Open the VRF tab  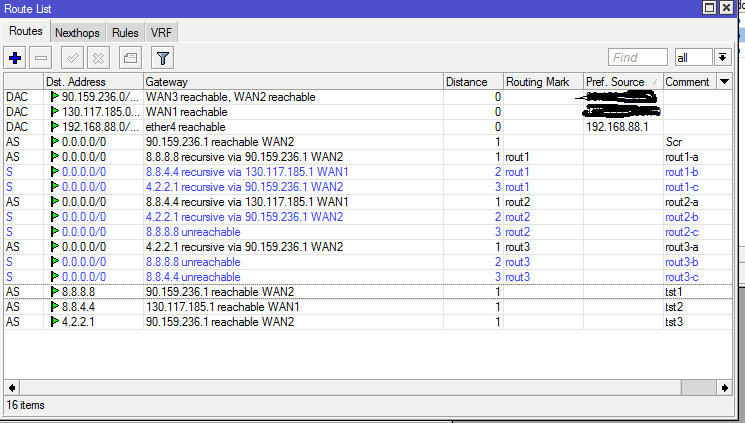coord(161,33)
